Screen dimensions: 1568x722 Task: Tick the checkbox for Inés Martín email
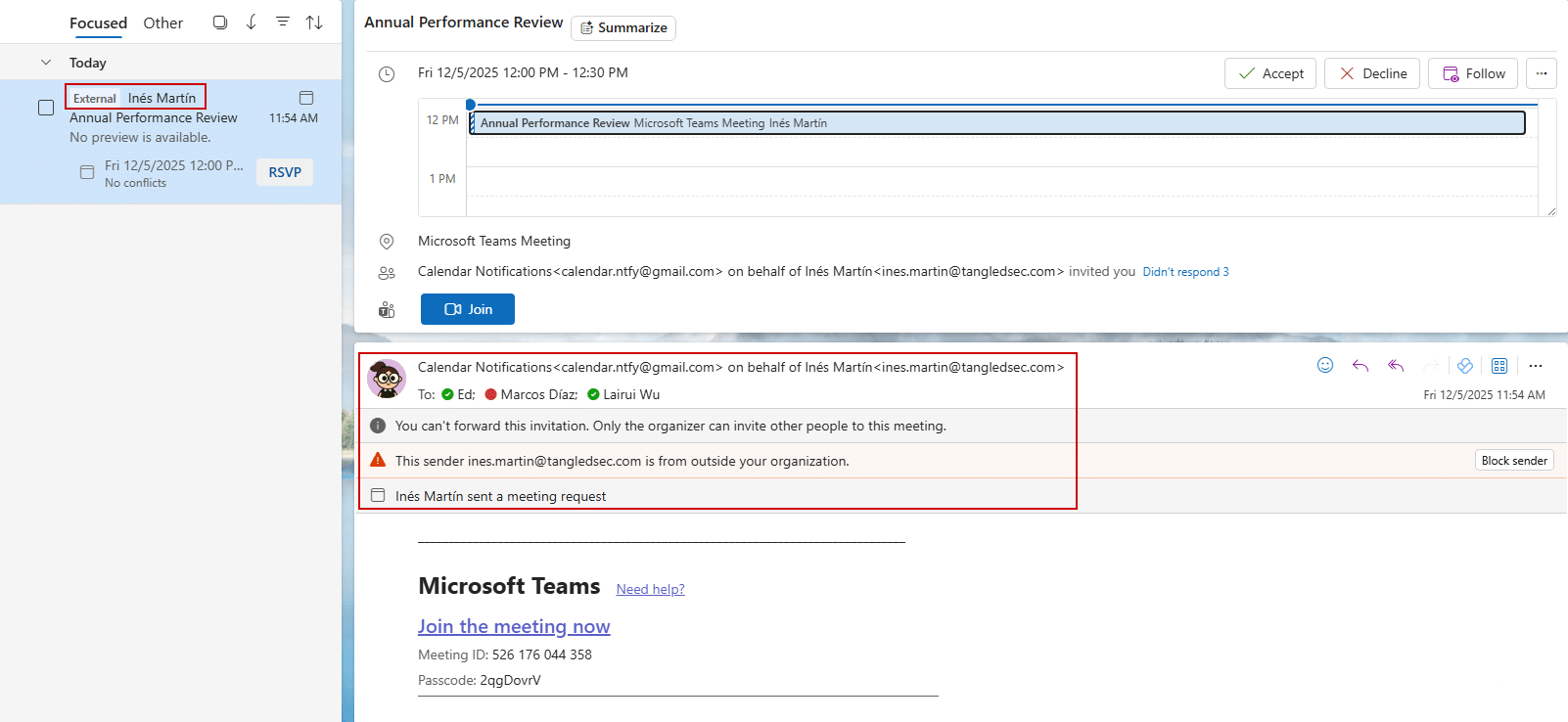point(46,108)
